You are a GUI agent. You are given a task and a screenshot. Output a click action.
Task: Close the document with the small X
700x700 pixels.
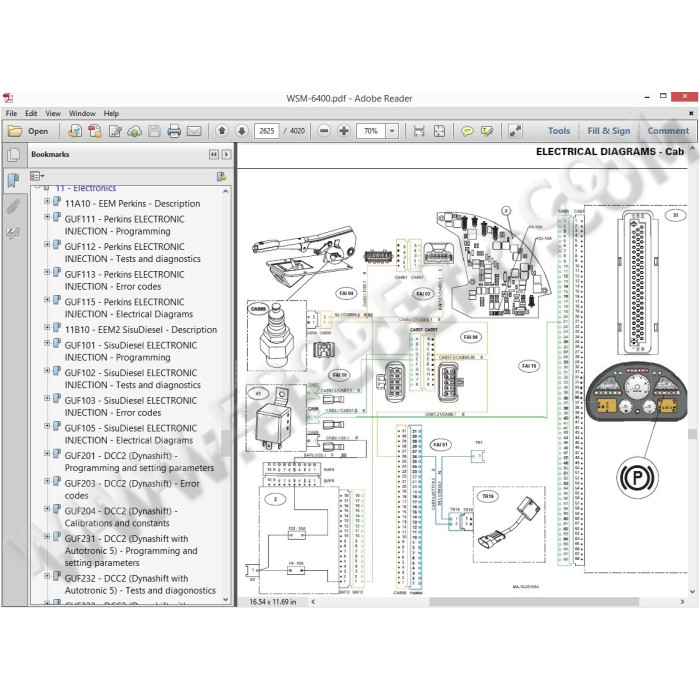click(x=691, y=113)
